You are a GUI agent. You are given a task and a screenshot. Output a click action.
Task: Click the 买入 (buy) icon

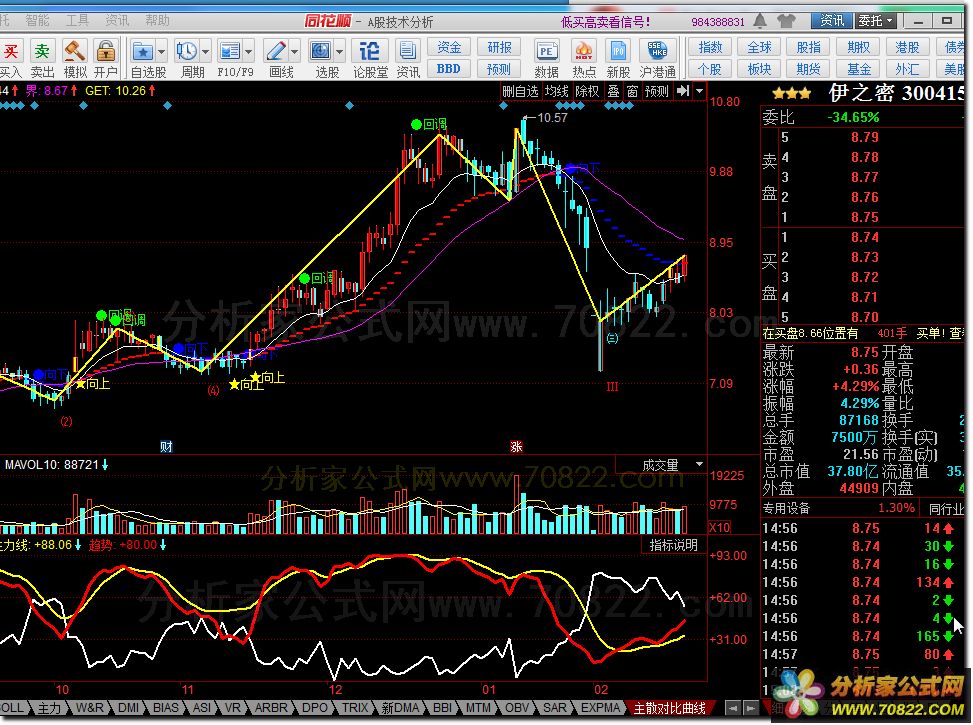coord(11,51)
